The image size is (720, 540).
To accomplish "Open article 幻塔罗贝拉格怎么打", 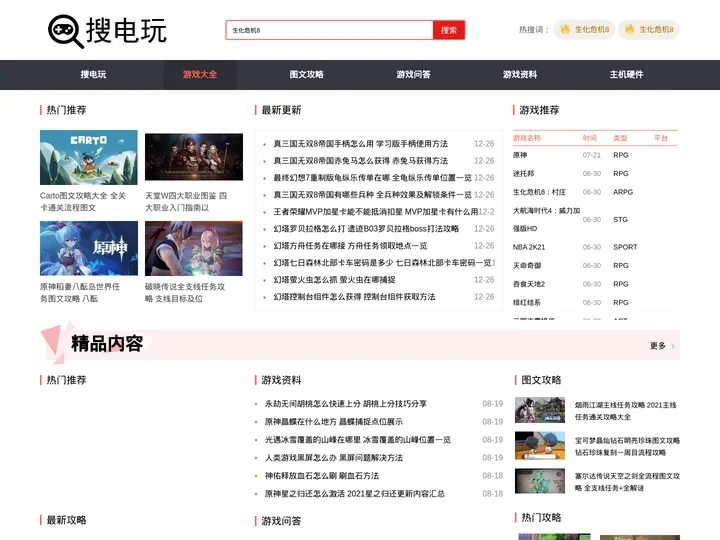I will [366, 229].
